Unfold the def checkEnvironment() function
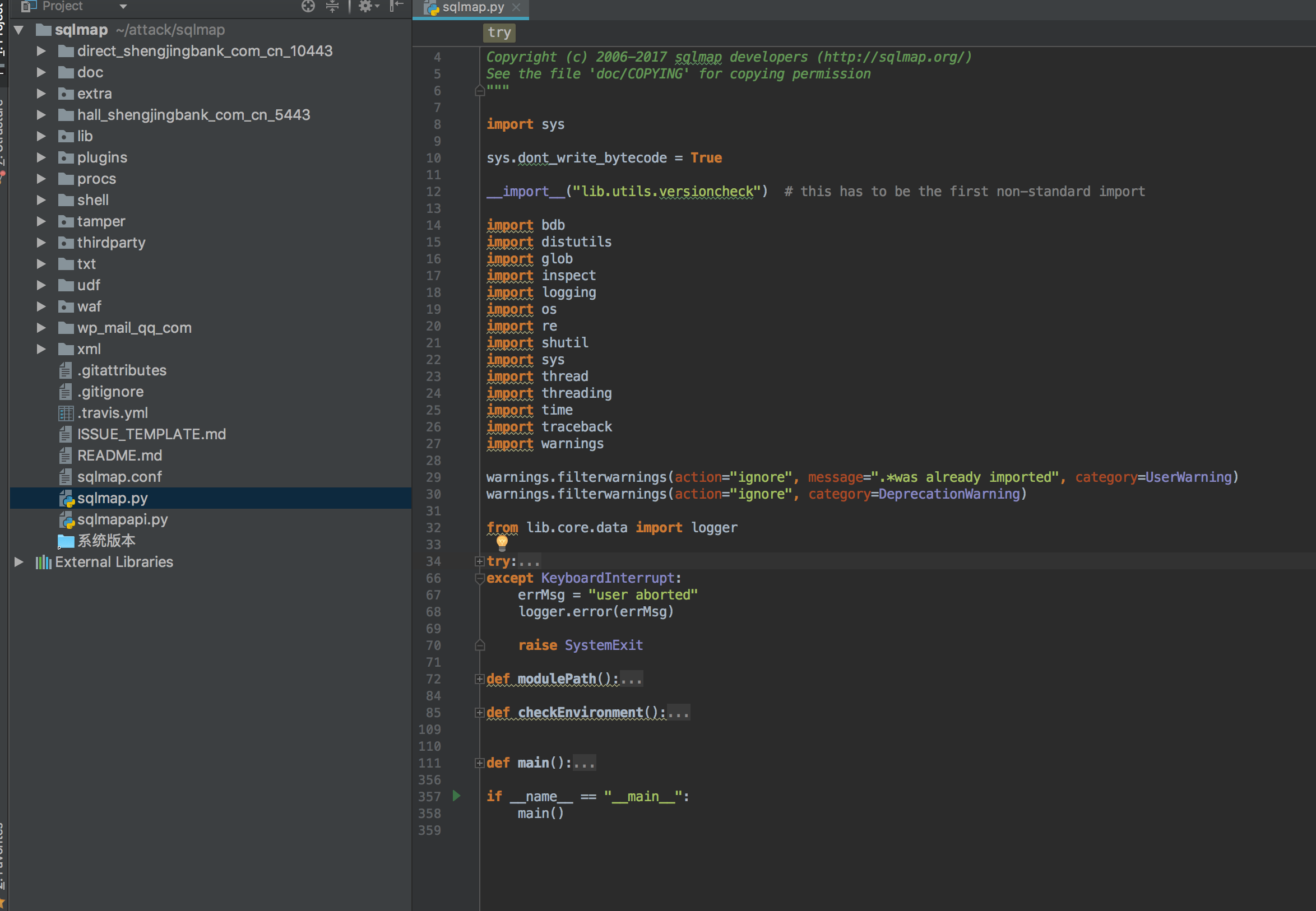Image resolution: width=1316 pixels, height=911 pixels. click(480, 713)
